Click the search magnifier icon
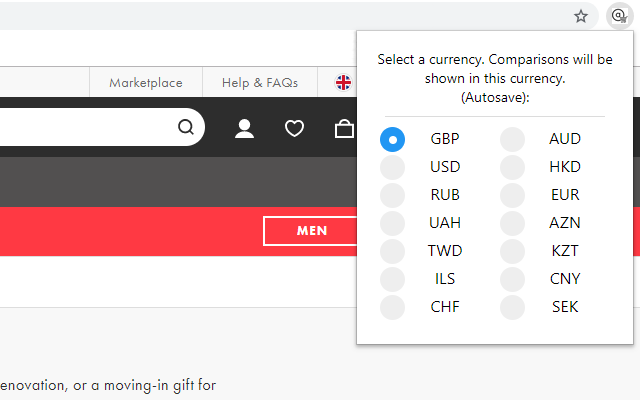The width and height of the screenshot is (640, 400). (186, 127)
